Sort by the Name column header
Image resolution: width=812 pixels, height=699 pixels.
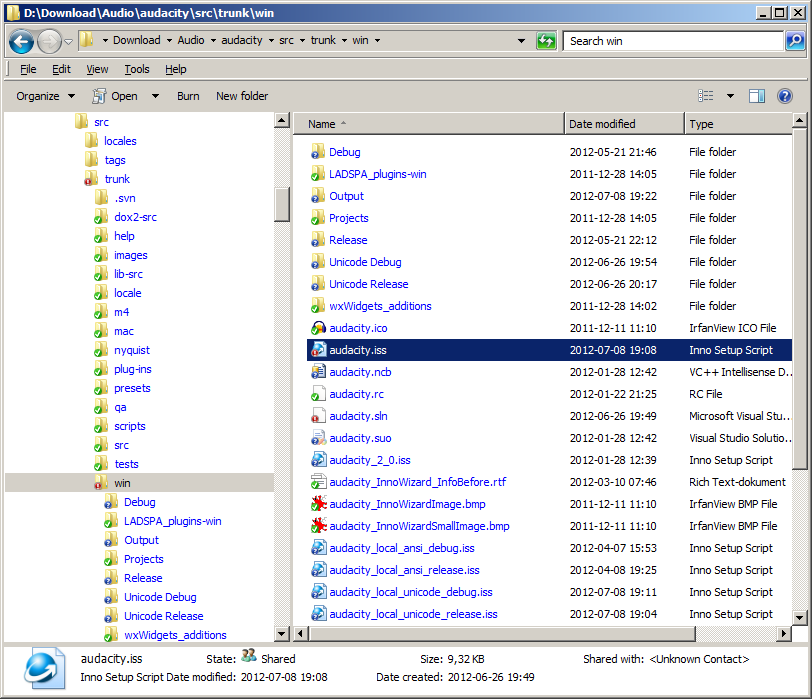(x=429, y=124)
